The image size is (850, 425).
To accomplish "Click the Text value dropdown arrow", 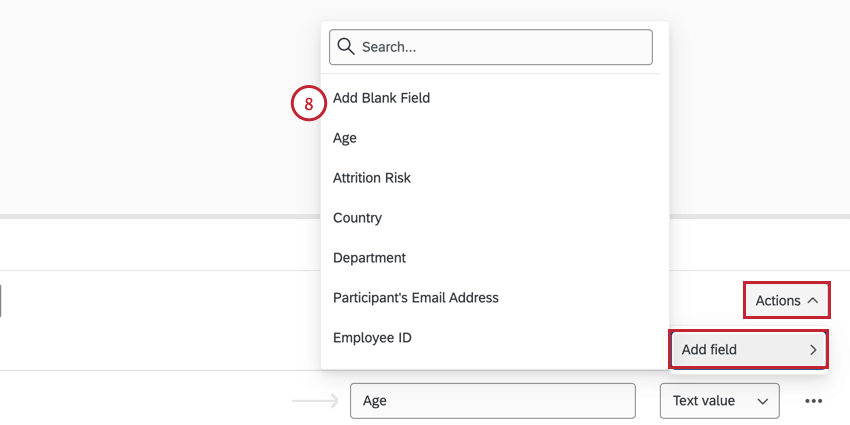I will (x=763, y=401).
